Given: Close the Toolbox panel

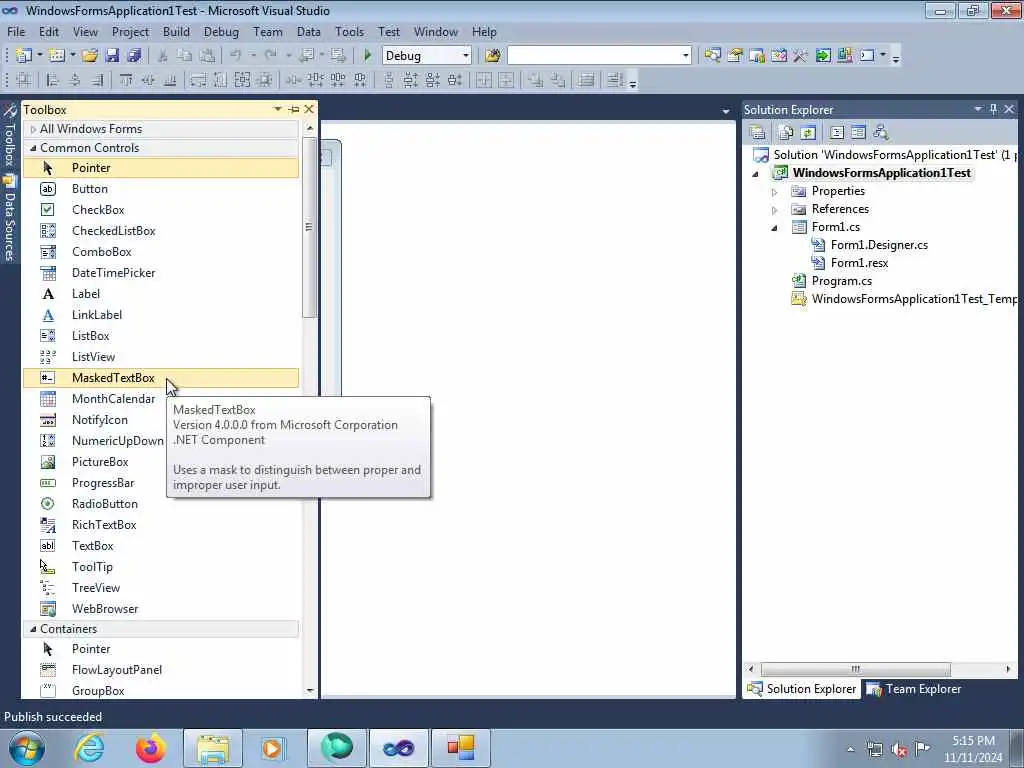Looking at the screenshot, I should [x=309, y=109].
